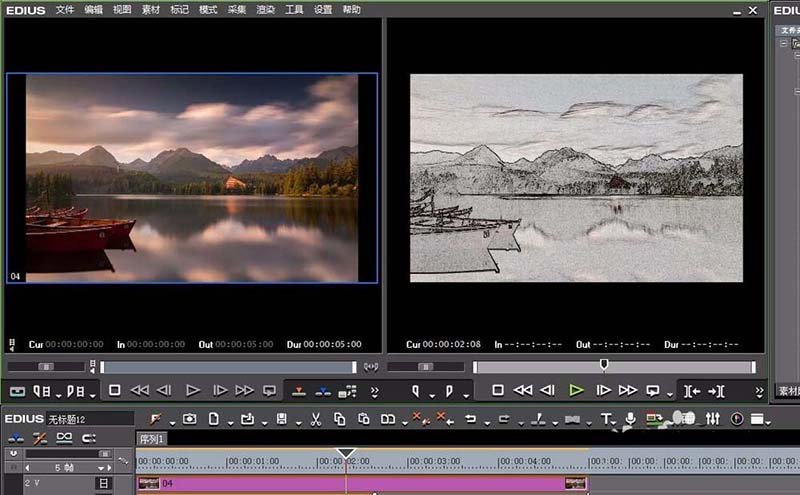The height and width of the screenshot is (495, 800).
Task: Toggle loop playback in recorder player
Action: pos(653,391)
